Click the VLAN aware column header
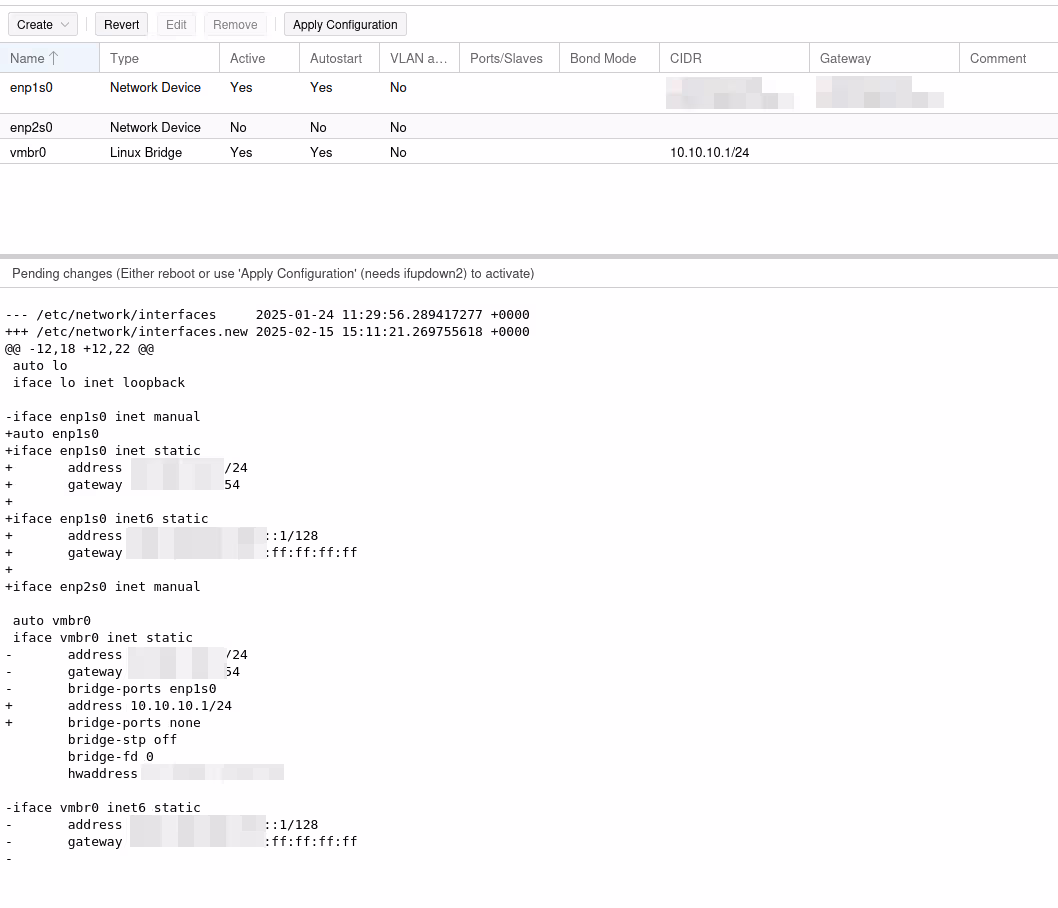Viewport: 1058px width, 908px height. point(418,58)
